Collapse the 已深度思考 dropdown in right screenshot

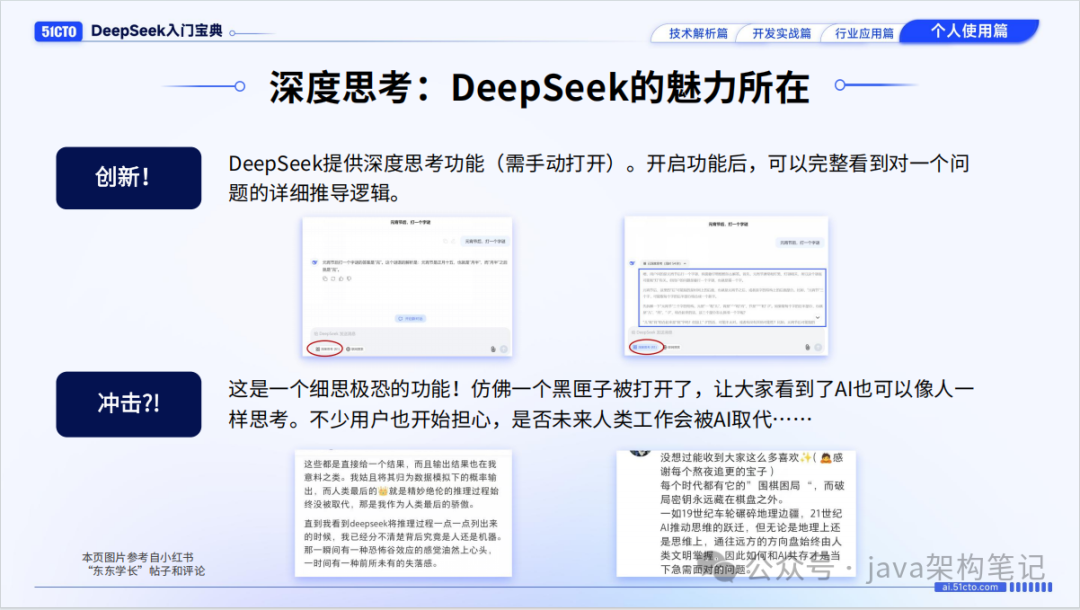[664, 263]
